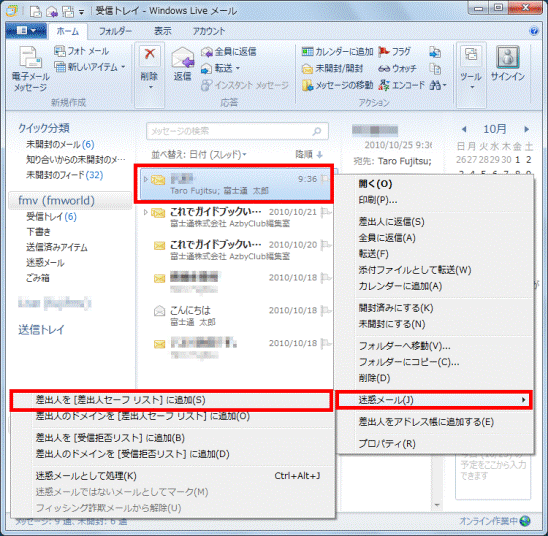Open the ごみ箱 folder

point(38,278)
